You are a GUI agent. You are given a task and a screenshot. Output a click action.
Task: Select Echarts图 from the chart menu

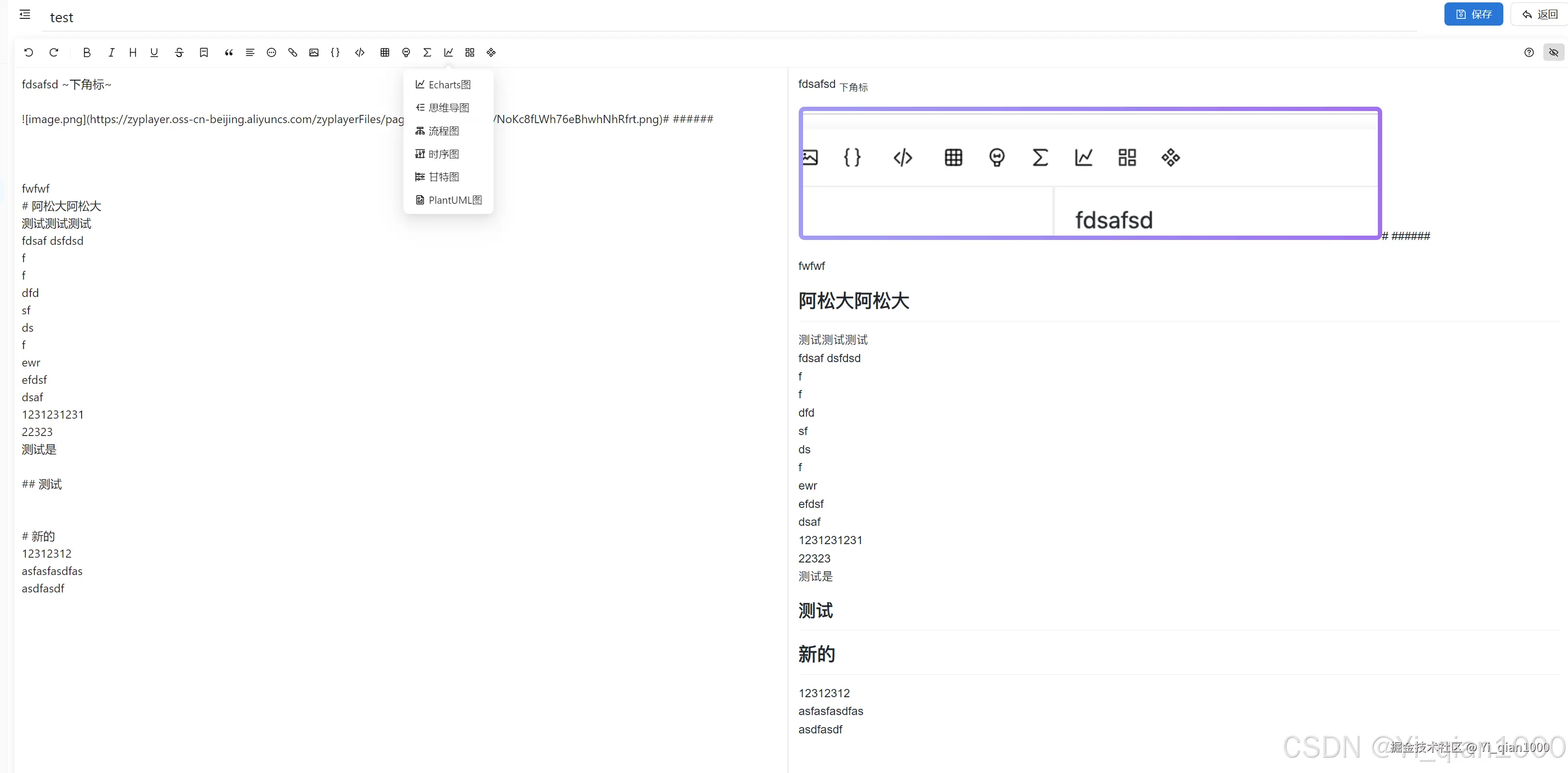click(449, 84)
